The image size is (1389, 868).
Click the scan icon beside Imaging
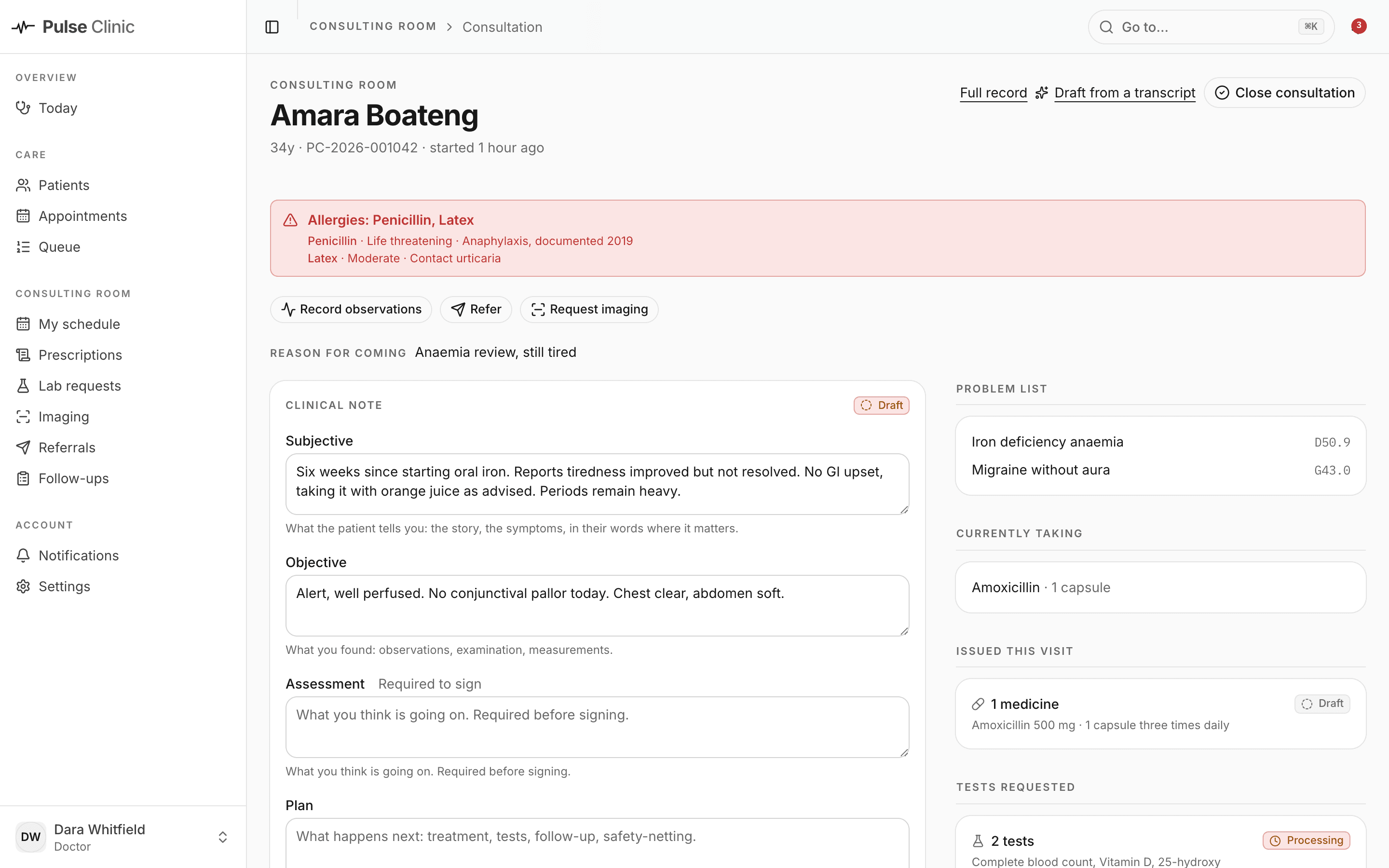pyautogui.click(x=23, y=417)
